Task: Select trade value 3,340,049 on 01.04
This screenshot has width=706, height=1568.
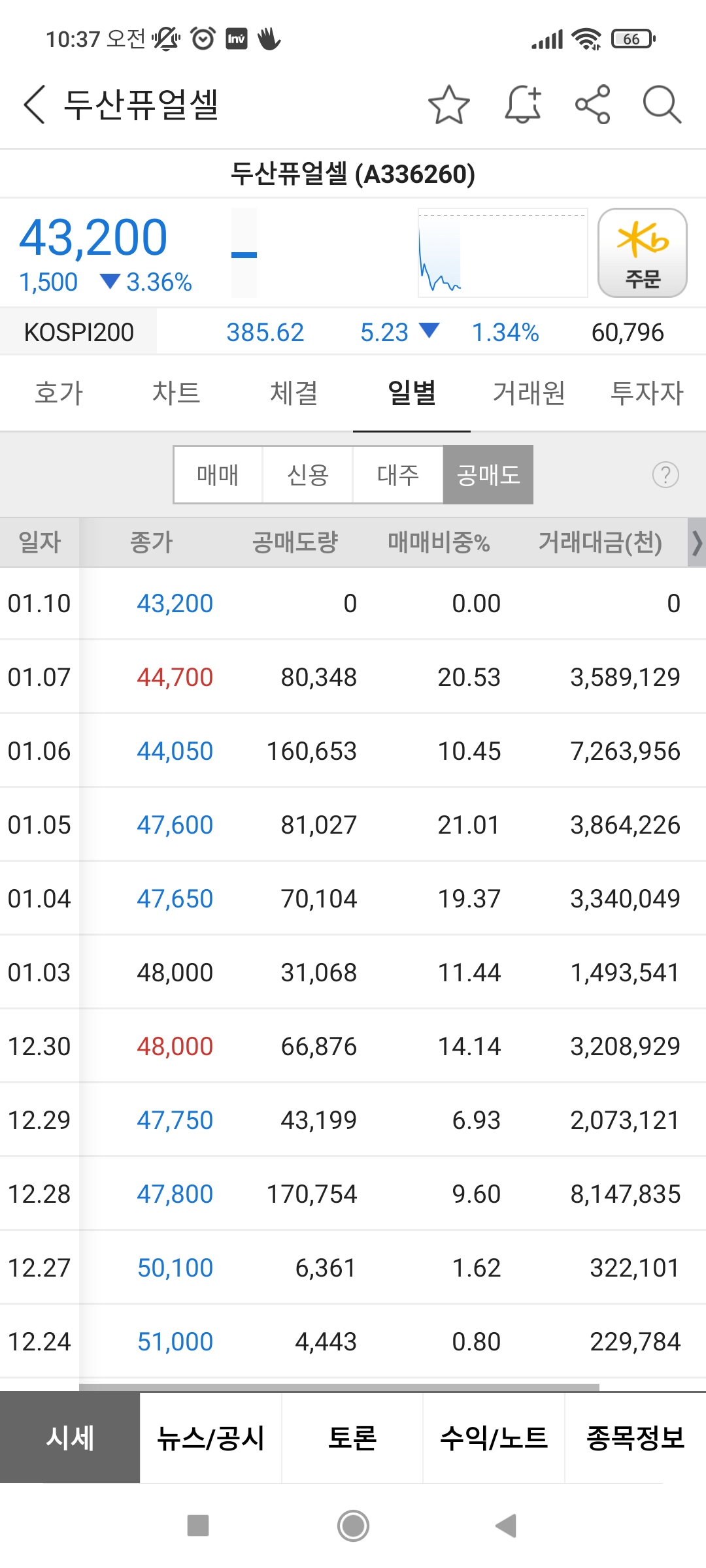Action: (x=626, y=899)
